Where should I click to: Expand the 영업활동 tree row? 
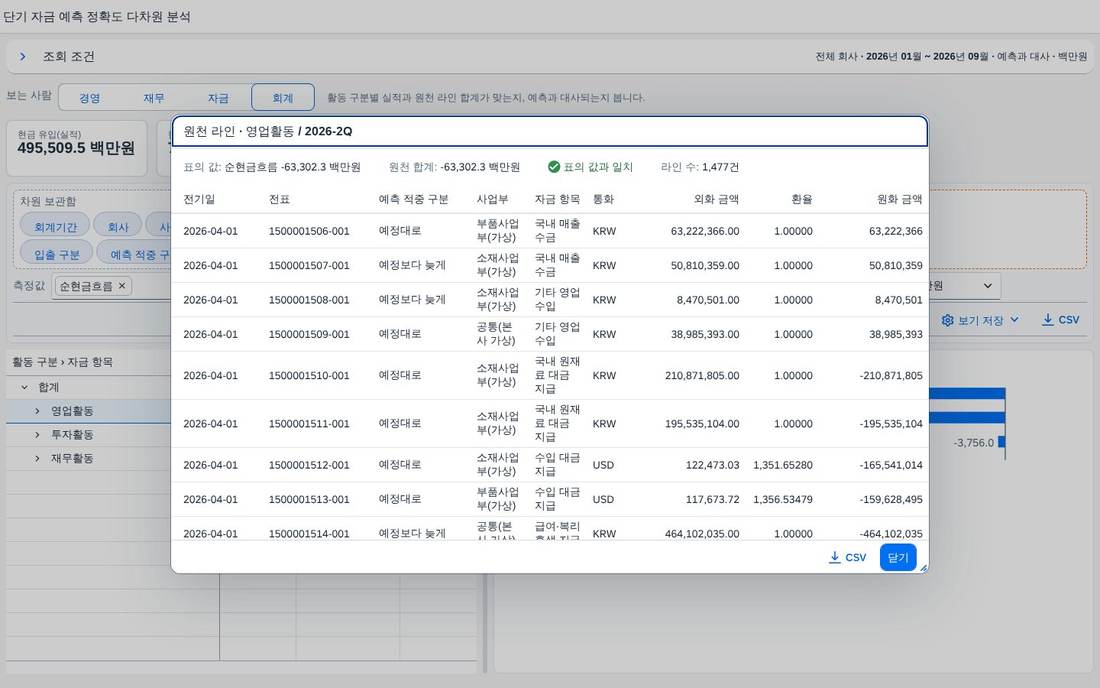point(37,411)
